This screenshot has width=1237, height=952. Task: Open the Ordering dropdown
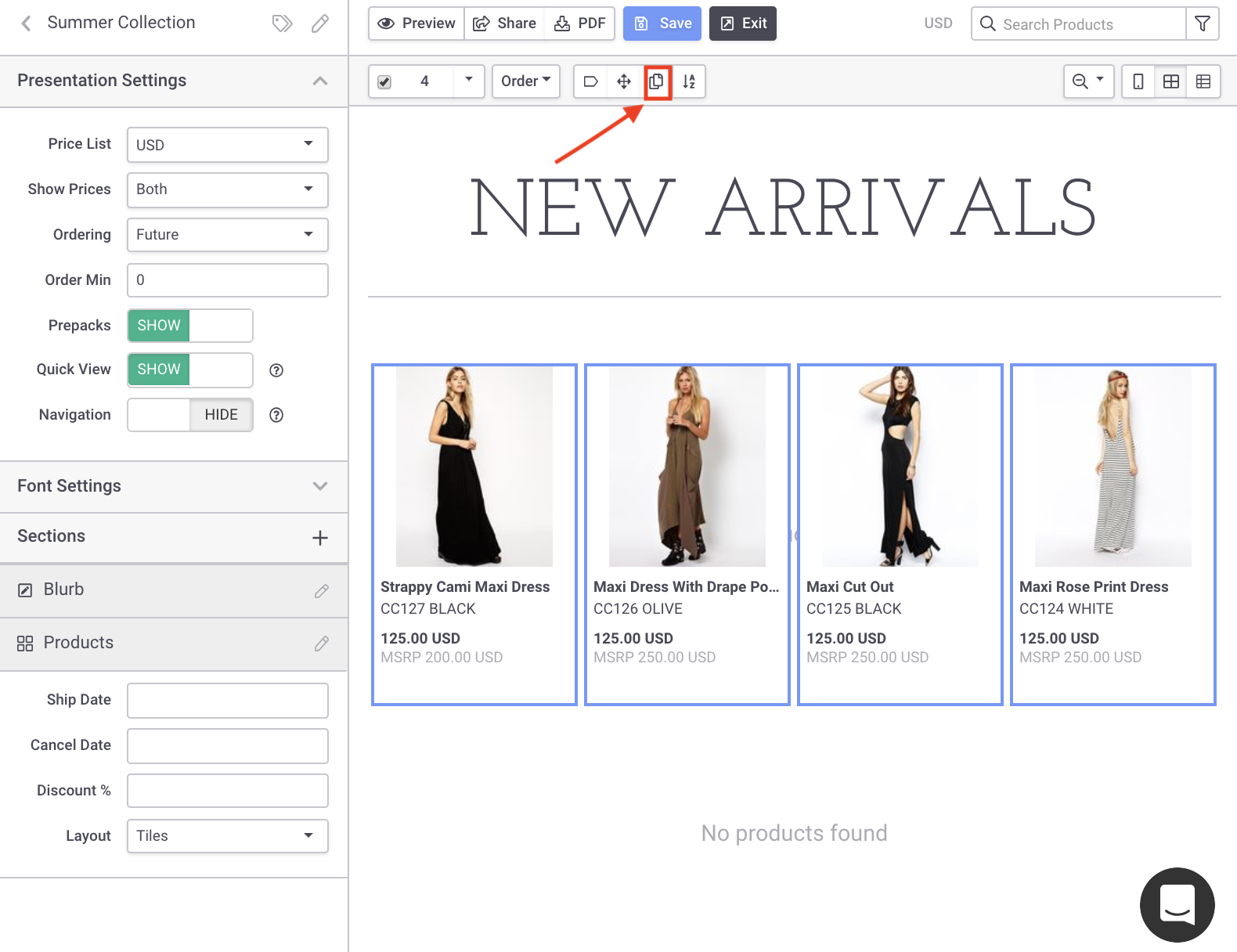(228, 235)
